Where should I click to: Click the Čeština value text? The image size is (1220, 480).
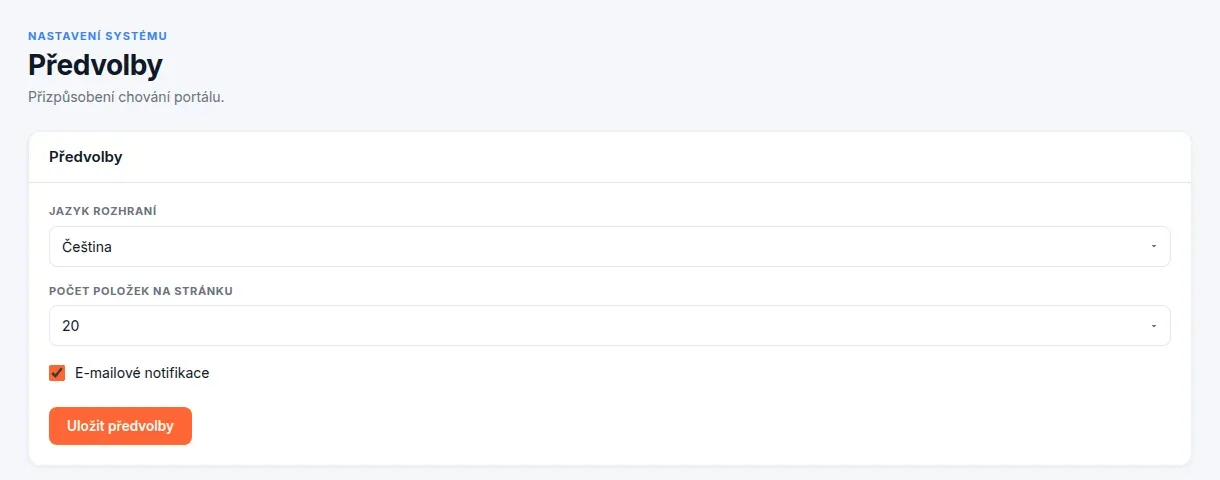click(x=87, y=246)
